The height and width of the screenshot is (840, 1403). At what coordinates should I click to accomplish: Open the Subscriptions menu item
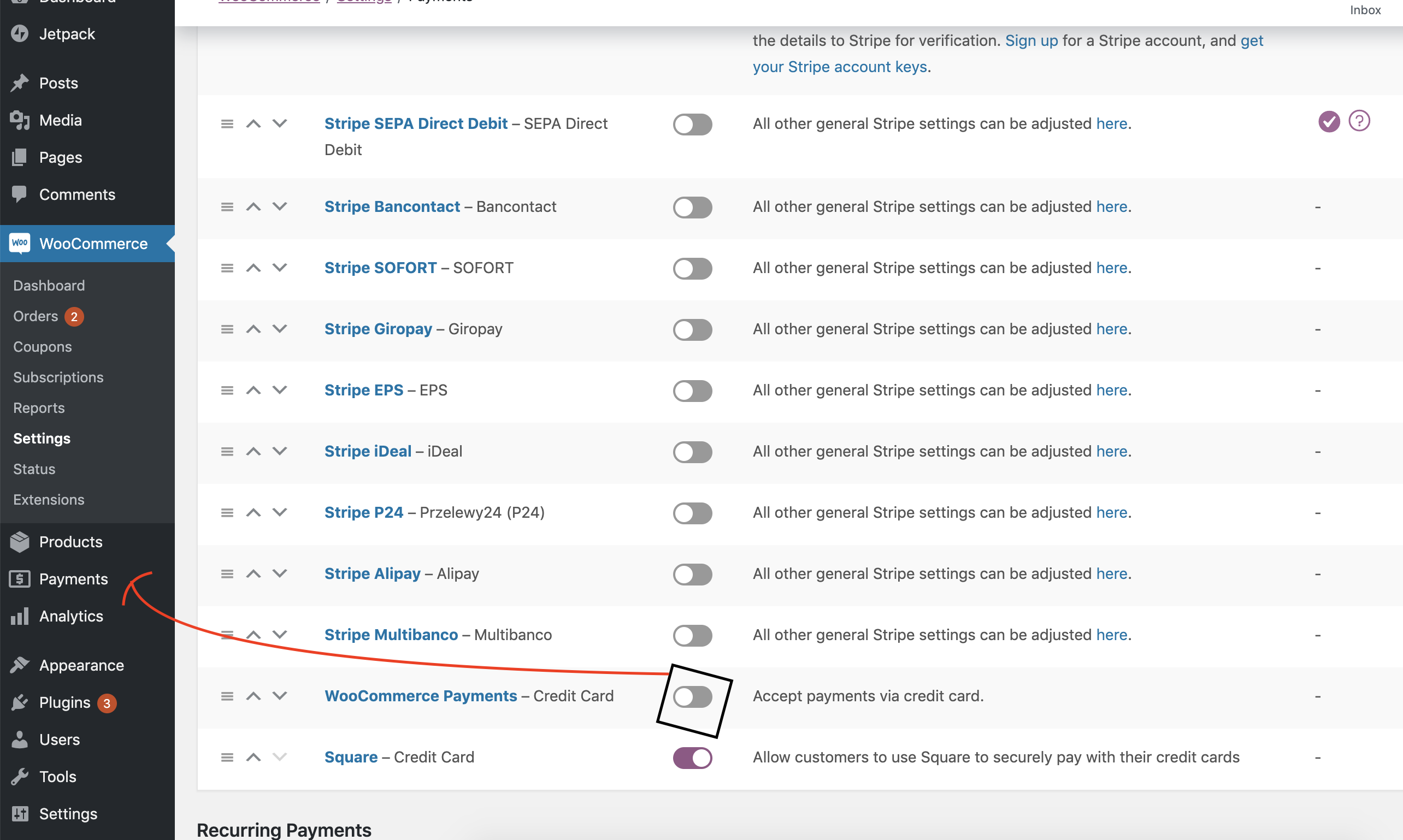(58, 377)
